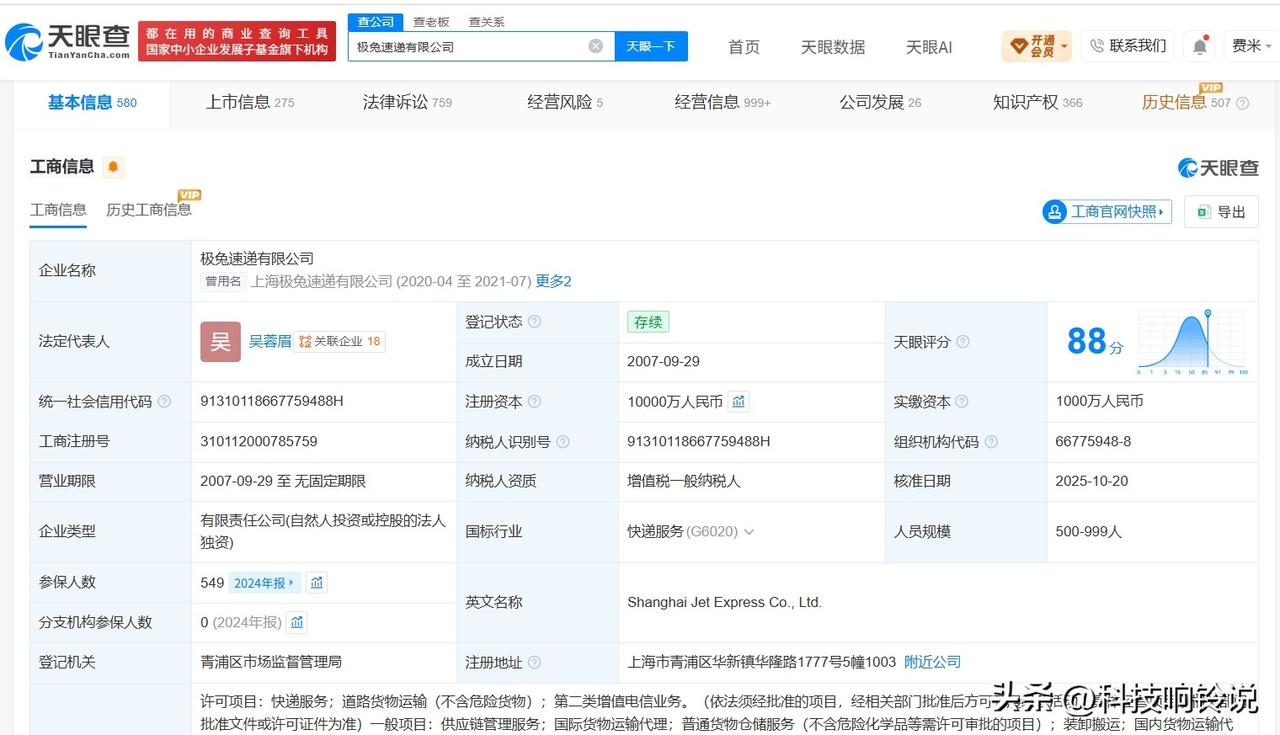Click the 工商注册号 value 310112000785759

tap(259, 441)
